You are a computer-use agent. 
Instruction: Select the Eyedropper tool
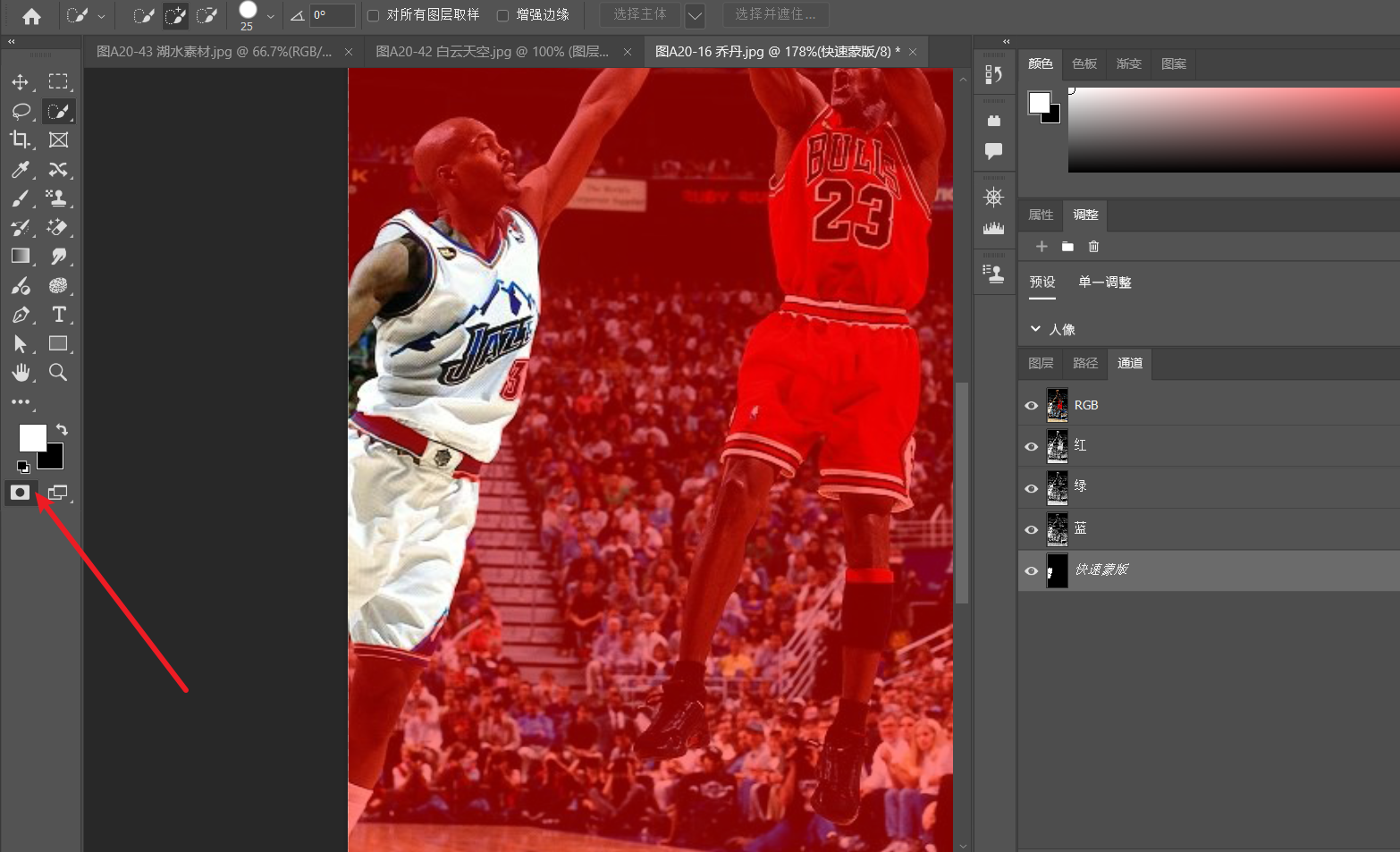tap(20, 169)
